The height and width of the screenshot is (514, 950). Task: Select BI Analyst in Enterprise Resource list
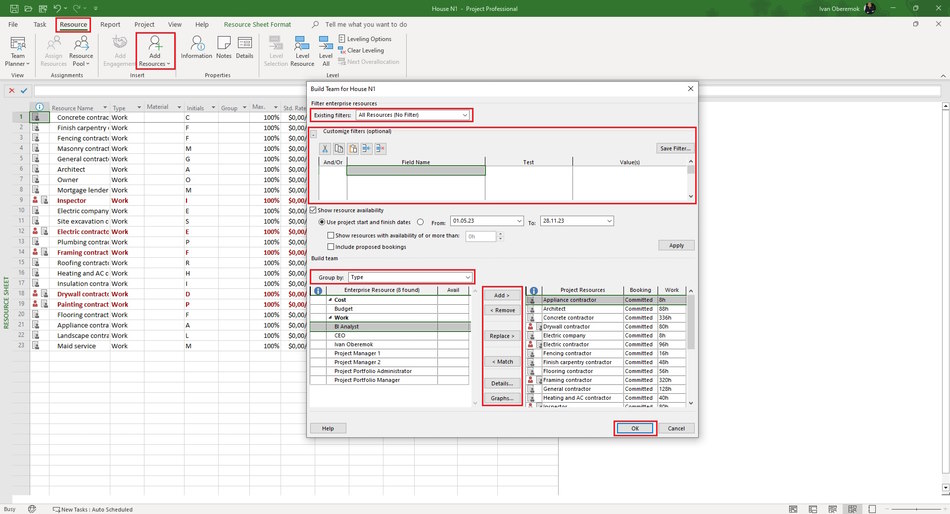(390, 327)
